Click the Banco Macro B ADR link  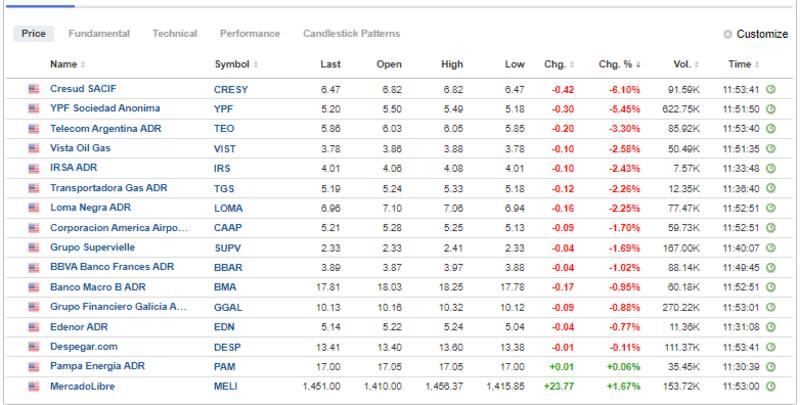point(98,286)
